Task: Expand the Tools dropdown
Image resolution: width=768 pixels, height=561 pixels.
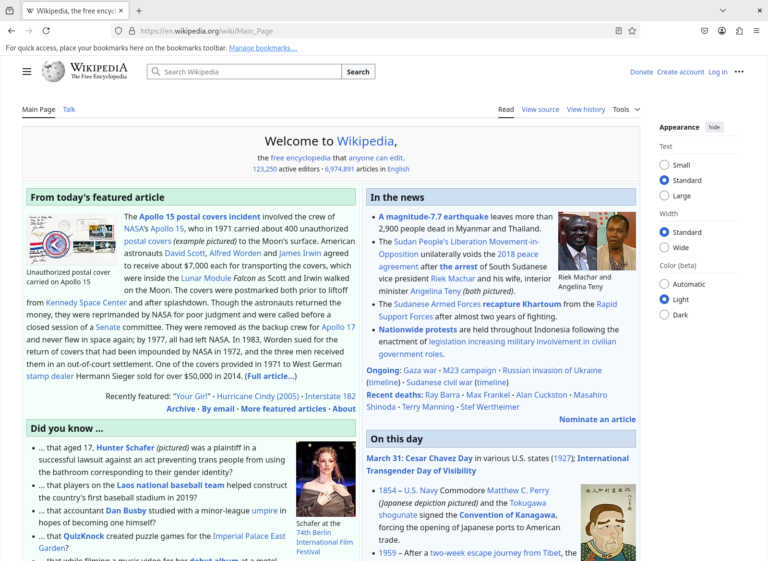Action: point(626,109)
